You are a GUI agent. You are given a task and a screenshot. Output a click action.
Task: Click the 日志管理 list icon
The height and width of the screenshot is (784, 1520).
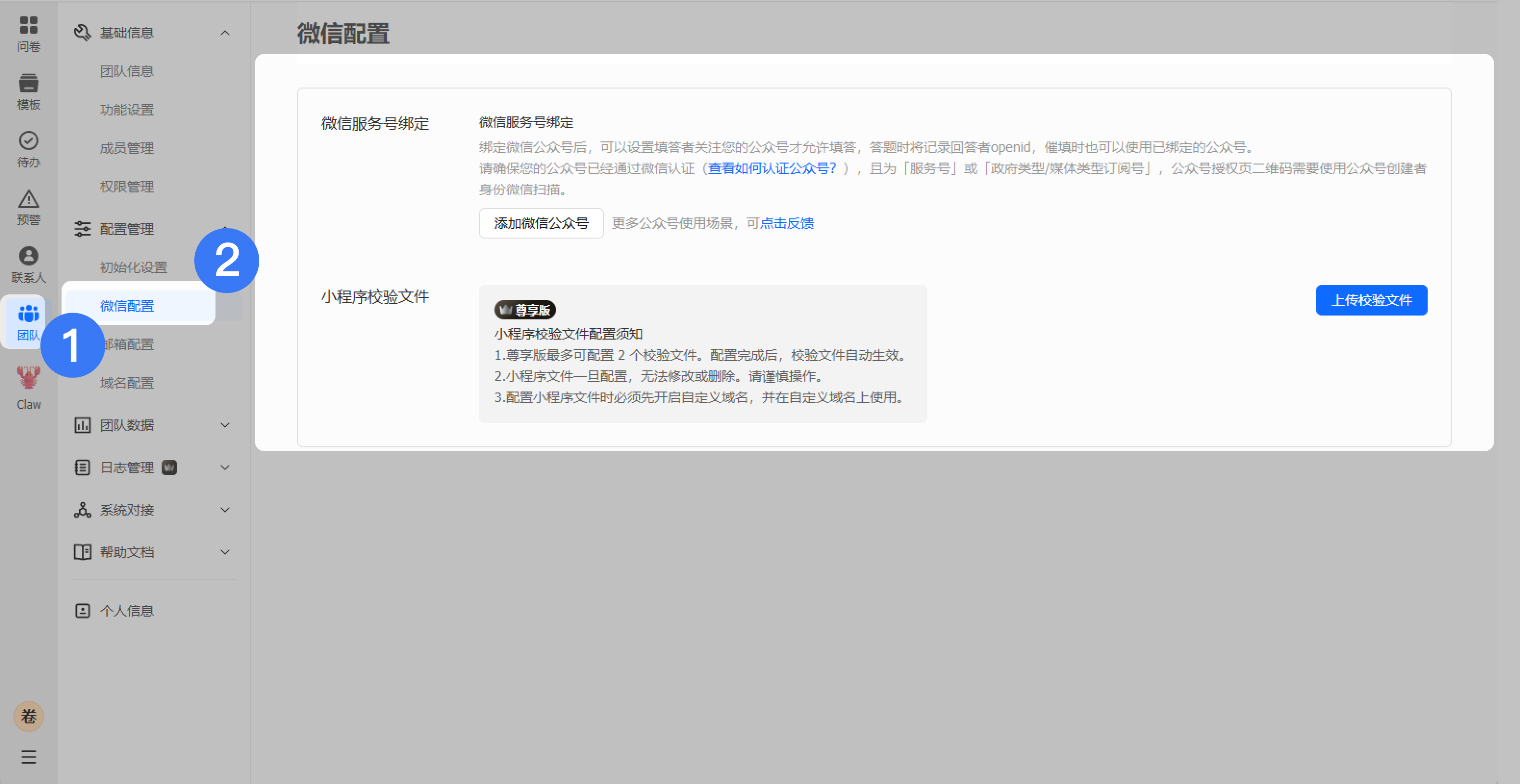point(82,467)
